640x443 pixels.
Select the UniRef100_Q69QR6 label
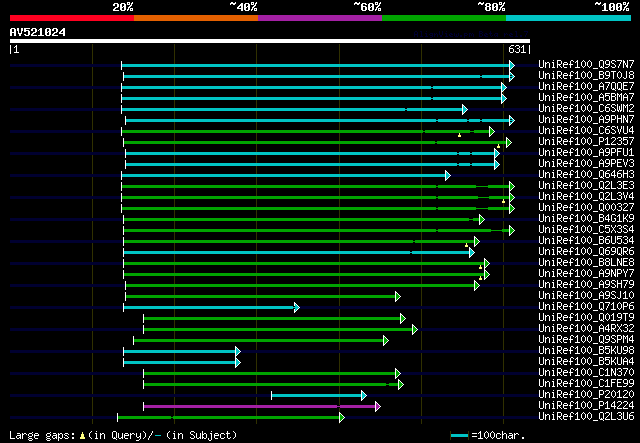[586, 252]
